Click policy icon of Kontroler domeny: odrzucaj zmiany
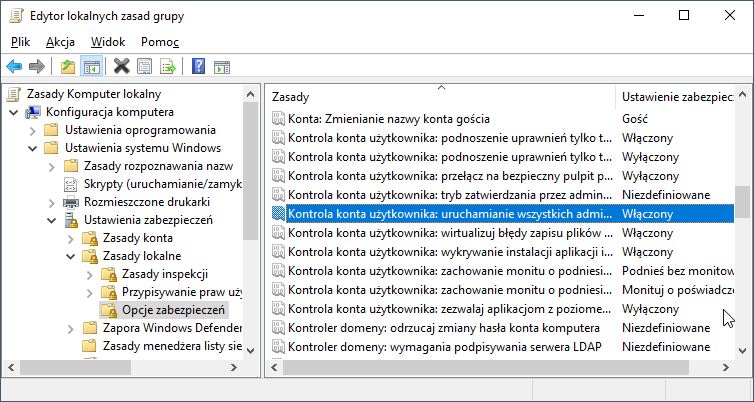754x402 pixels. [x=278, y=328]
